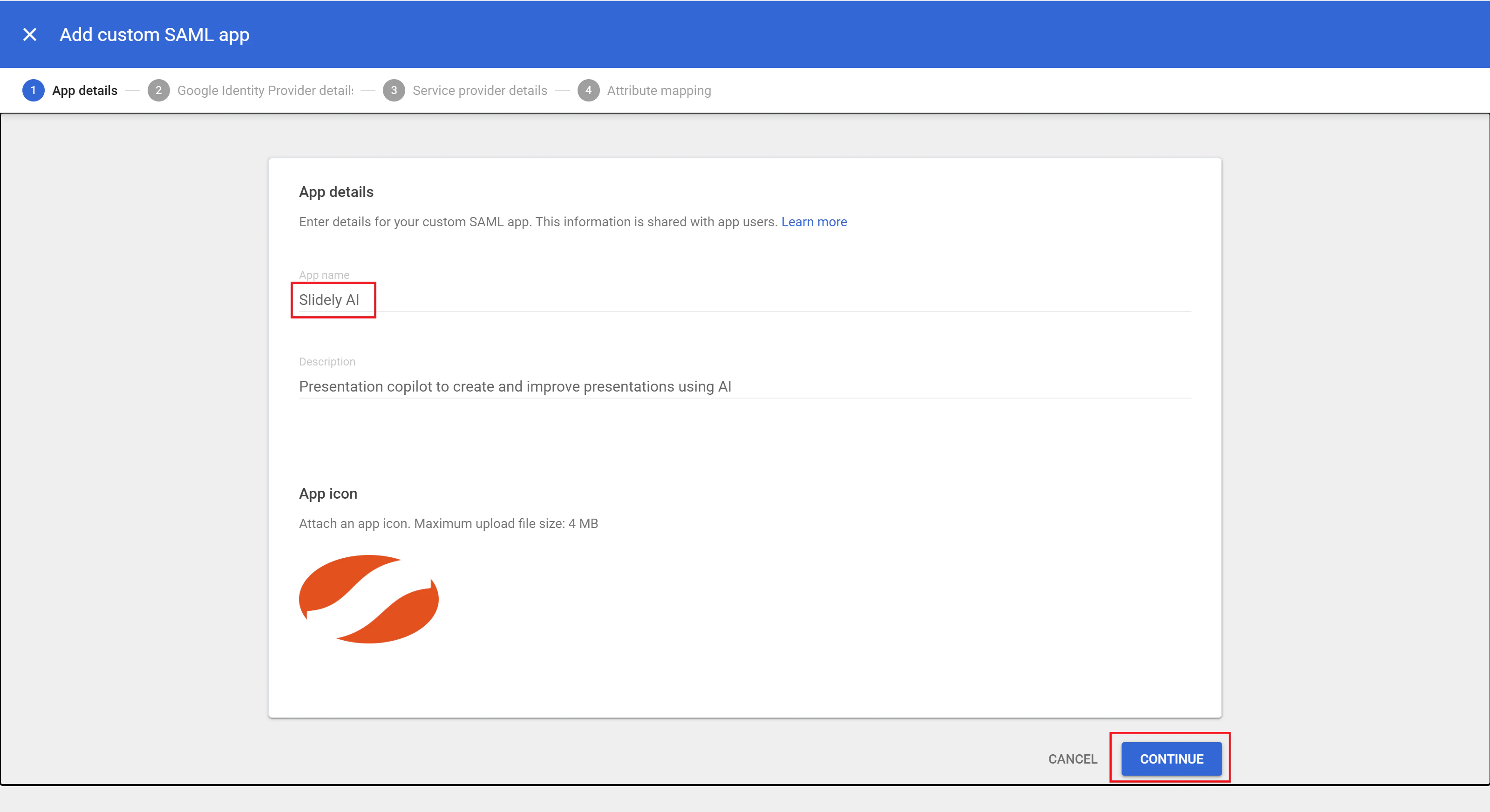The width and height of the screenshot is (1490, 812).
Task: Click the CONTINUE button
Action: 1171,759
